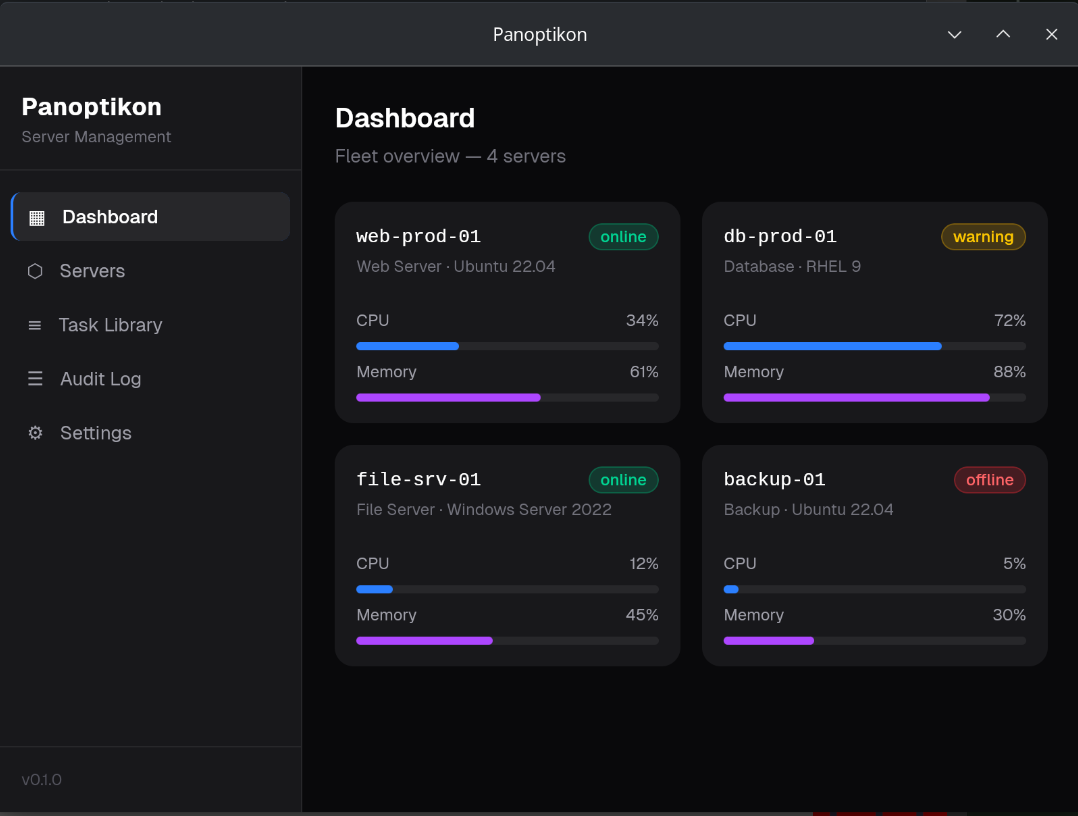Viewport: 1078px width, 816px height.
Task: Click the Audit Log list icon
Action: click(x=35, y=379)
